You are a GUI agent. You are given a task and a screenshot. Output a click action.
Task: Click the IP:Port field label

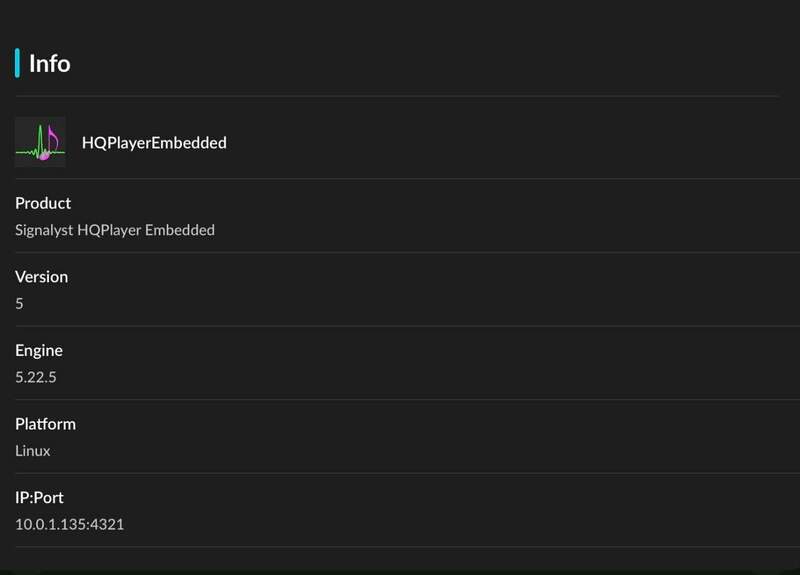tap(40, 497)
